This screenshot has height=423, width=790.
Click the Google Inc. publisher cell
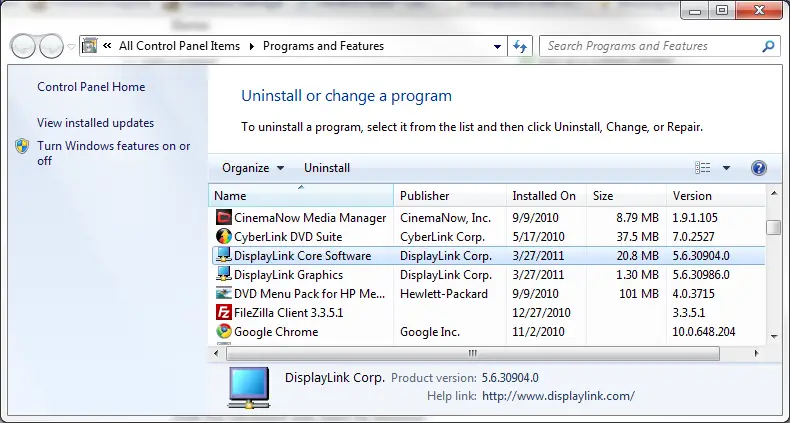click(430, 332)
